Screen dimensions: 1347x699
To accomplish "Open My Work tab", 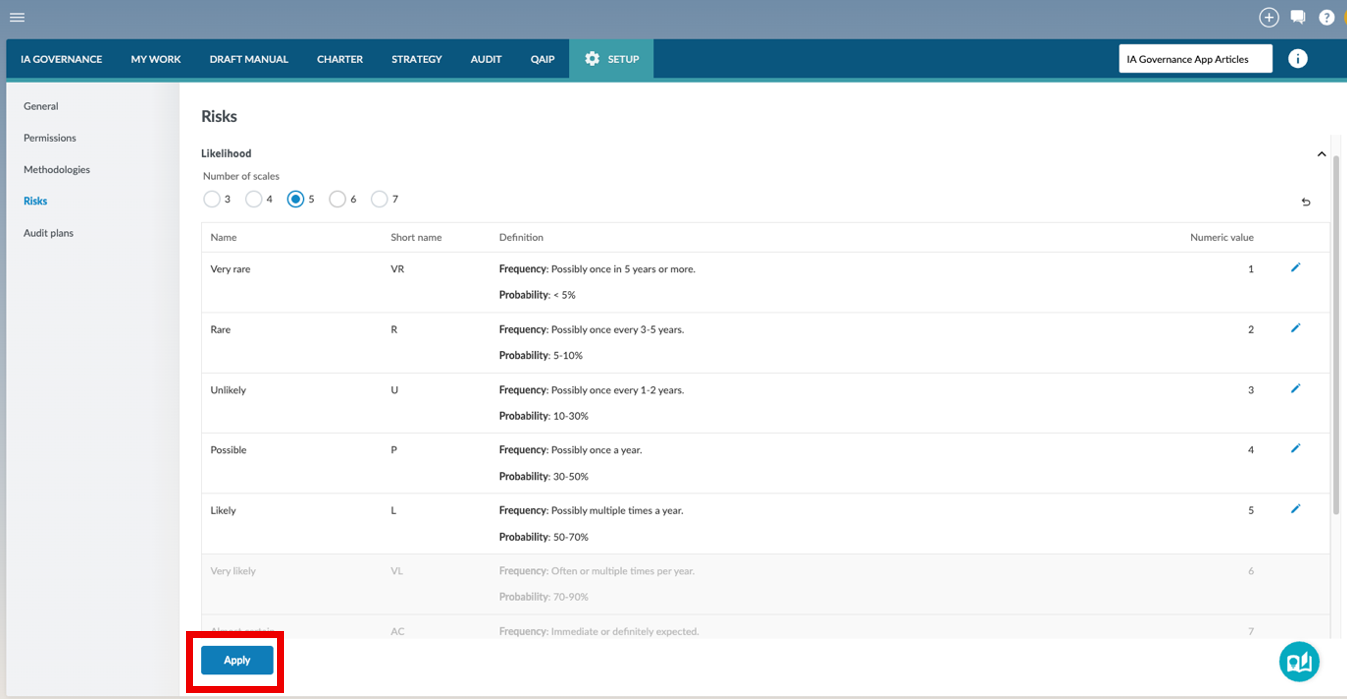I will pos(156,59).
